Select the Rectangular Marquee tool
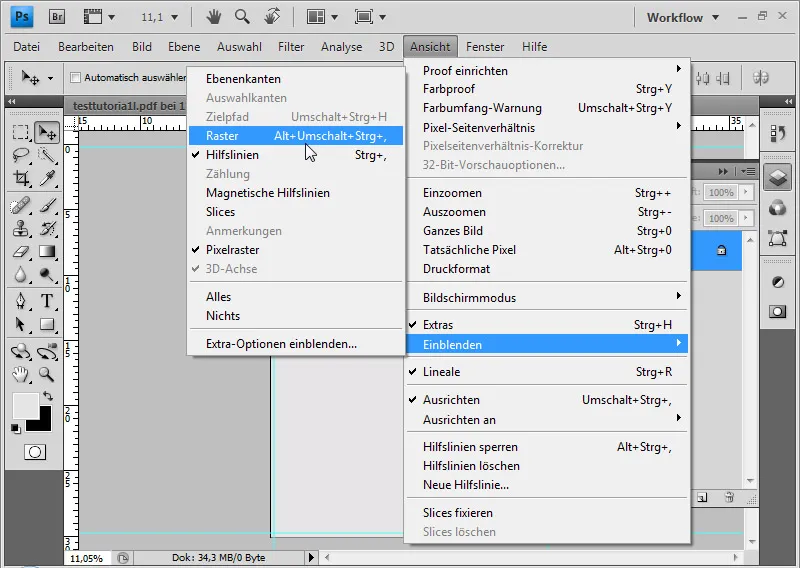 (x=20, y=133)
